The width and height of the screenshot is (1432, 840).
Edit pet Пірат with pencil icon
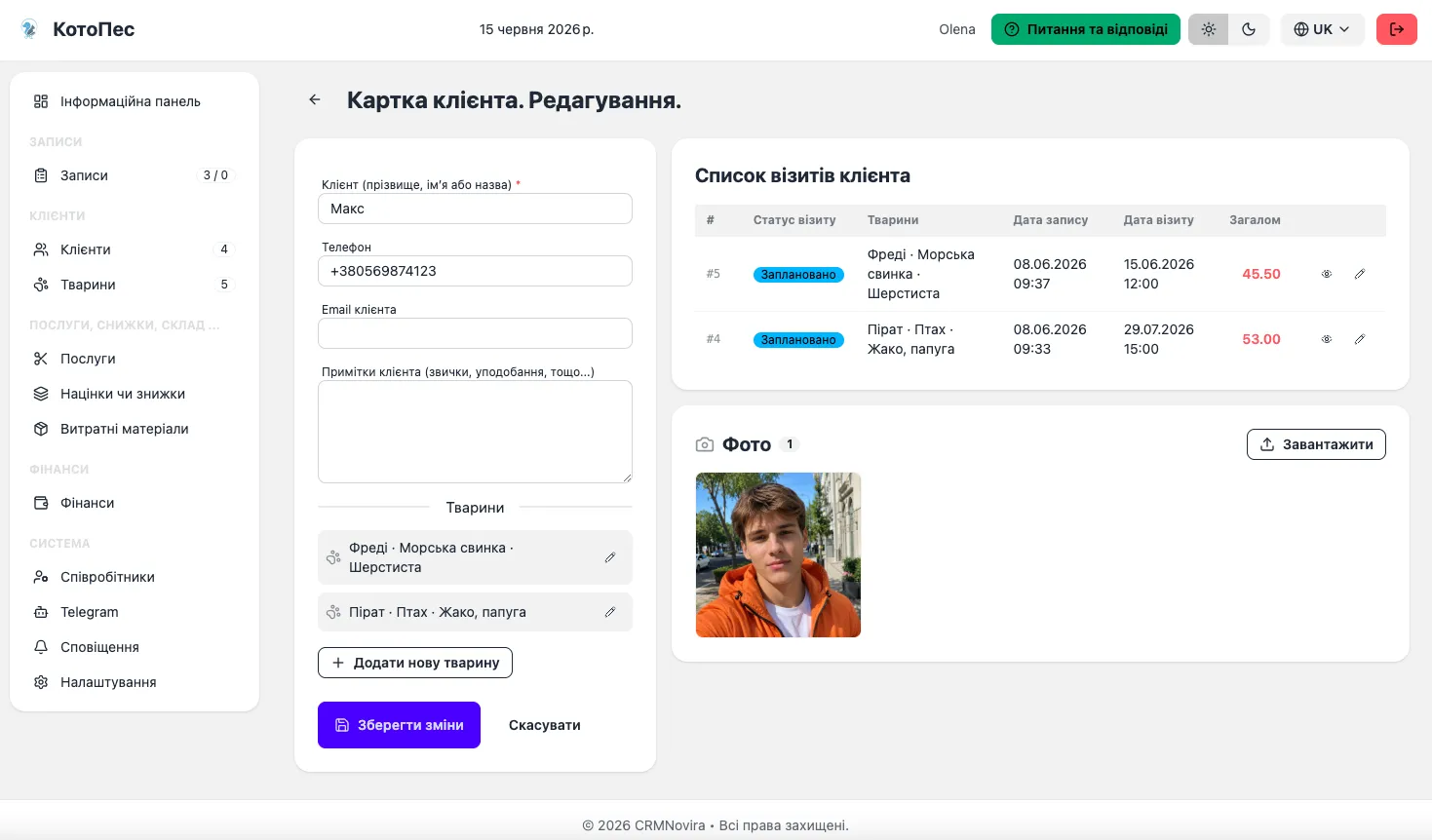(x=610, y=612)
